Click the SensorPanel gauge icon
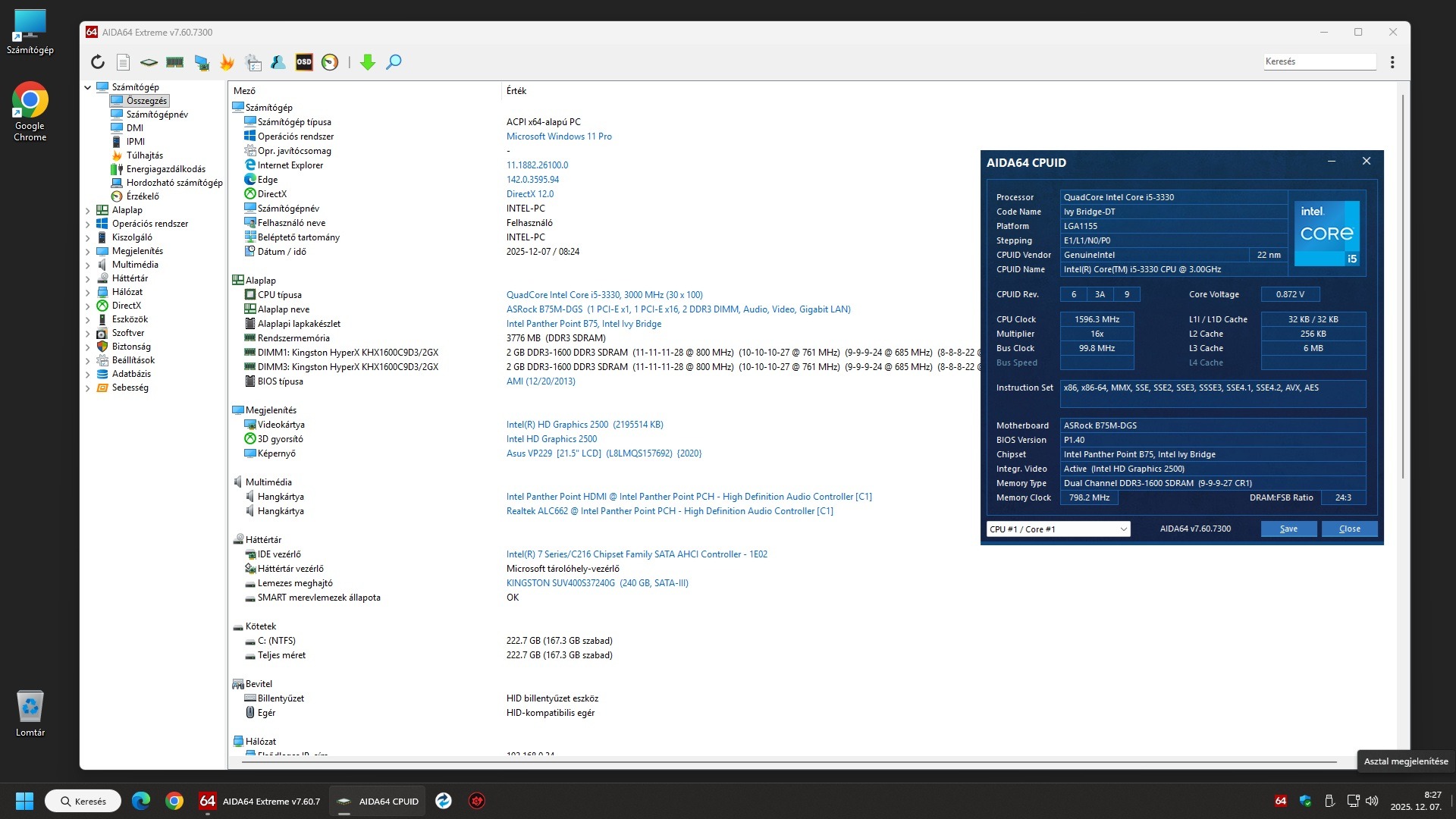Screen dimensions: 1456x819 coord(330,62)
